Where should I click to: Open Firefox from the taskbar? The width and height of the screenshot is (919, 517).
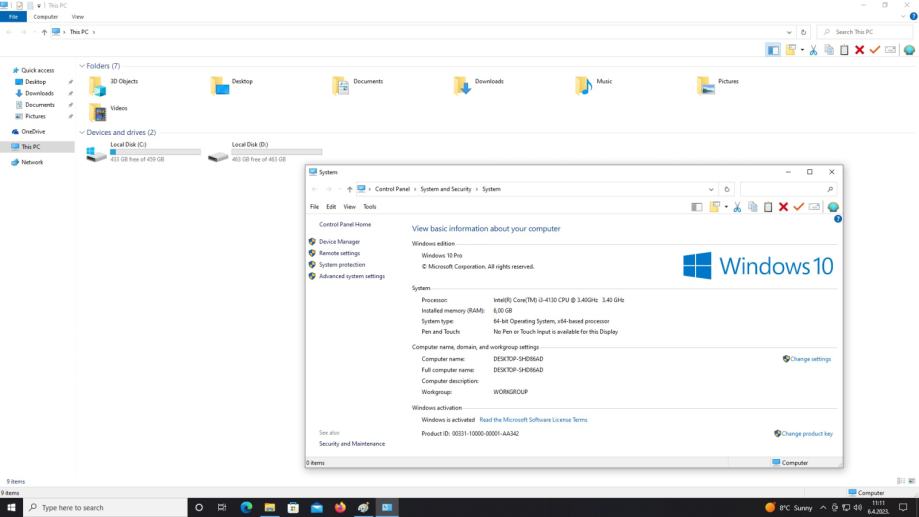[340, 507]
